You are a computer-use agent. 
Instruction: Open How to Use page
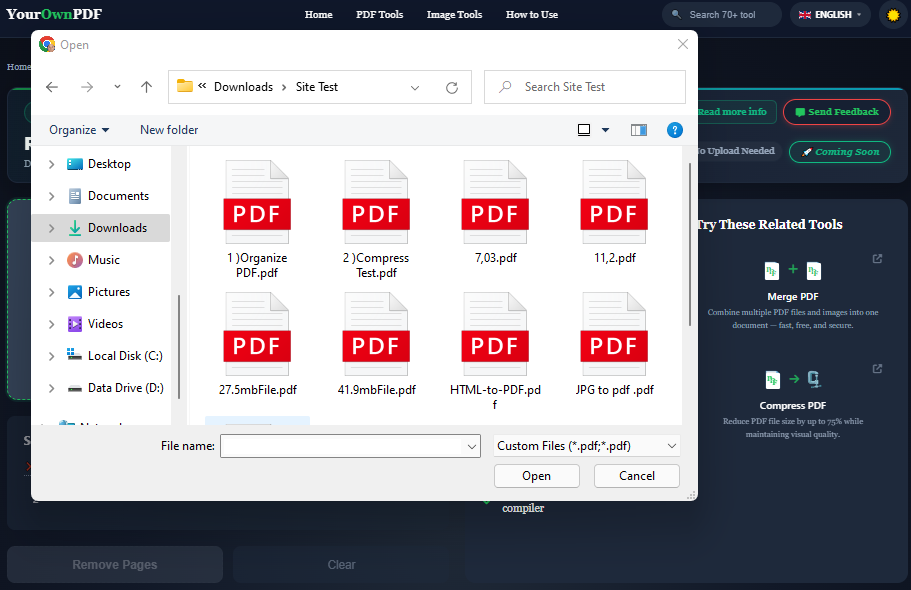click(532, 15)
